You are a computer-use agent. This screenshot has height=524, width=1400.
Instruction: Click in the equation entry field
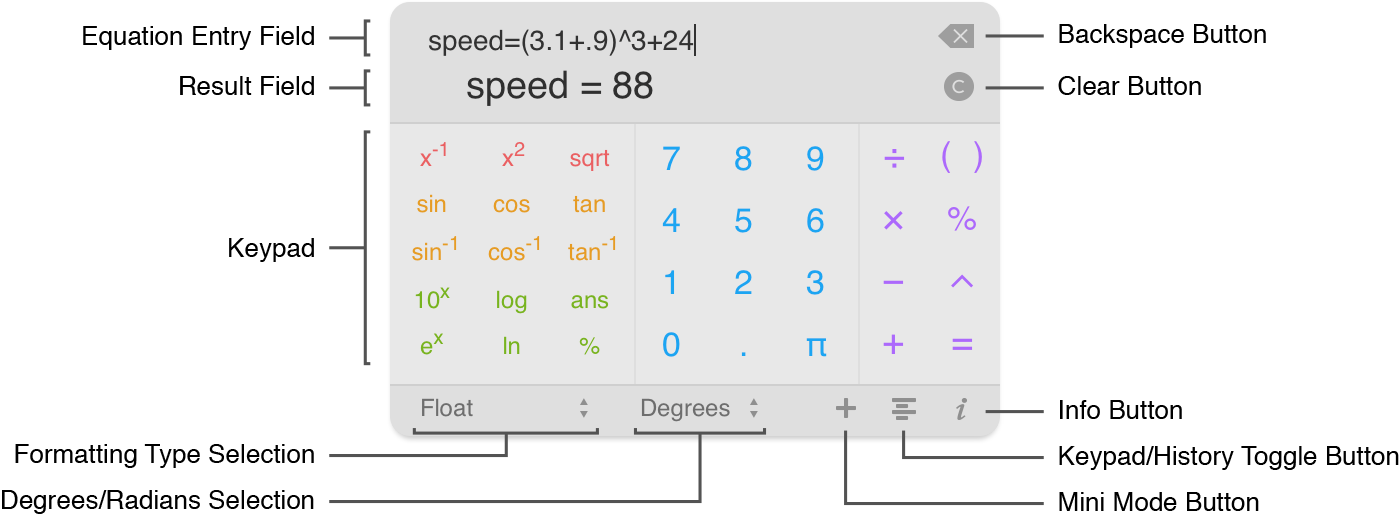[660, 41]
